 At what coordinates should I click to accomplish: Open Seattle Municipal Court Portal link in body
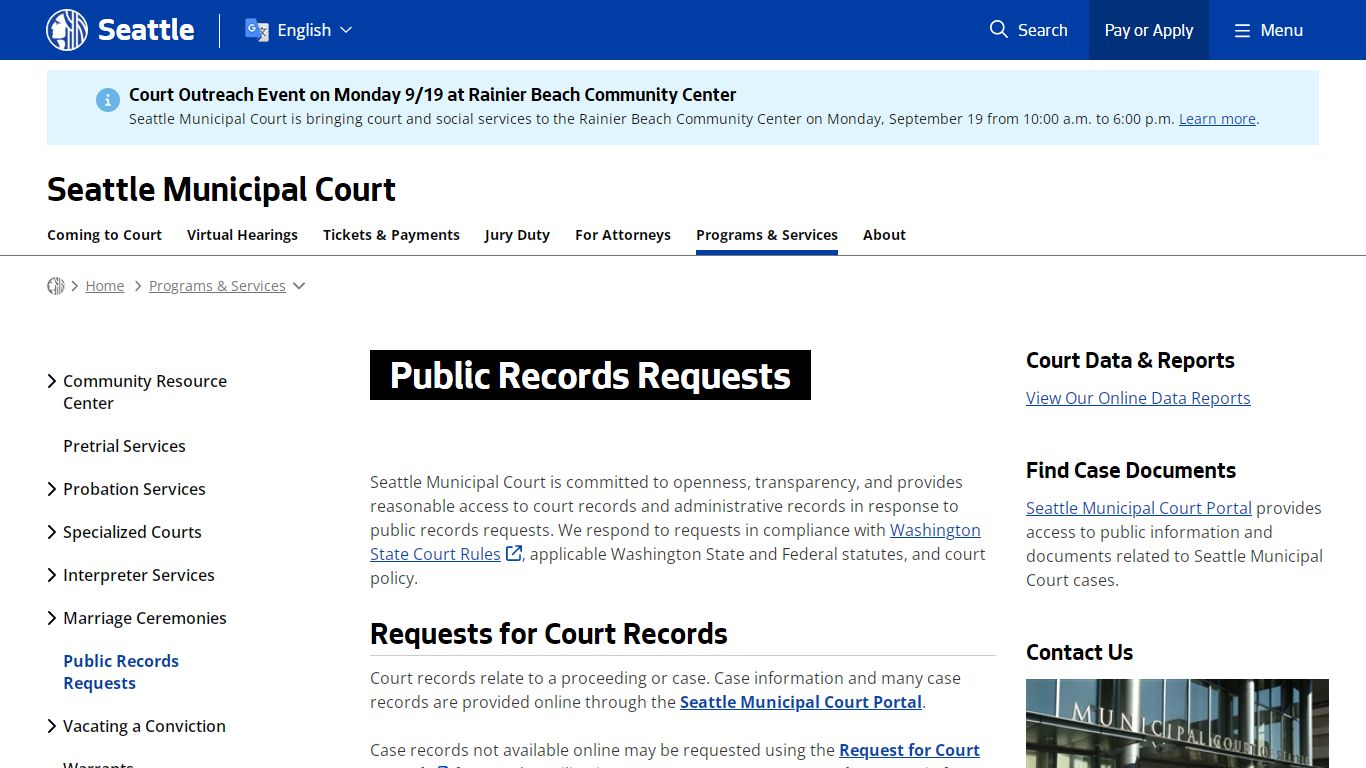tap(801, 702)
